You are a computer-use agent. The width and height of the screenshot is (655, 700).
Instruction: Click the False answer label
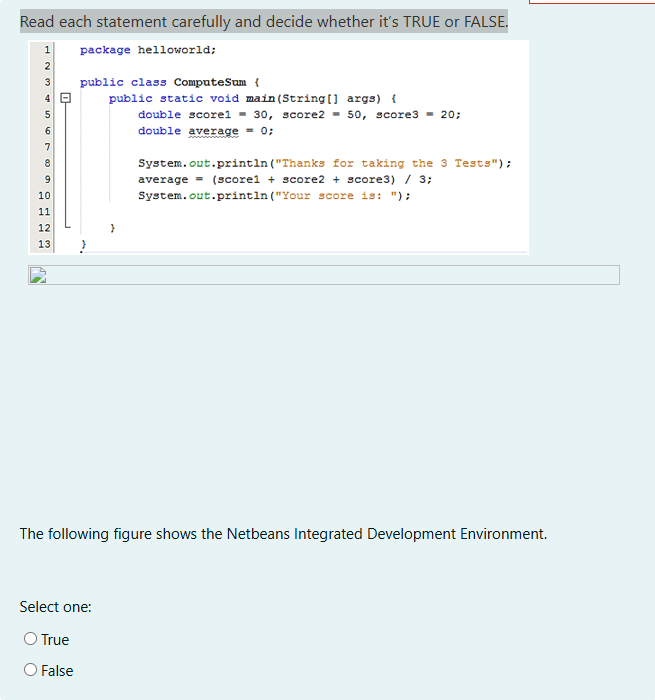57,671
